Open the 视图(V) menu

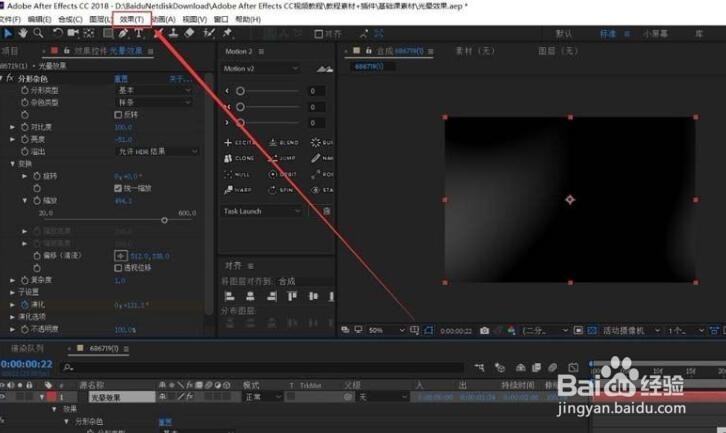click(x=194, y=19)
